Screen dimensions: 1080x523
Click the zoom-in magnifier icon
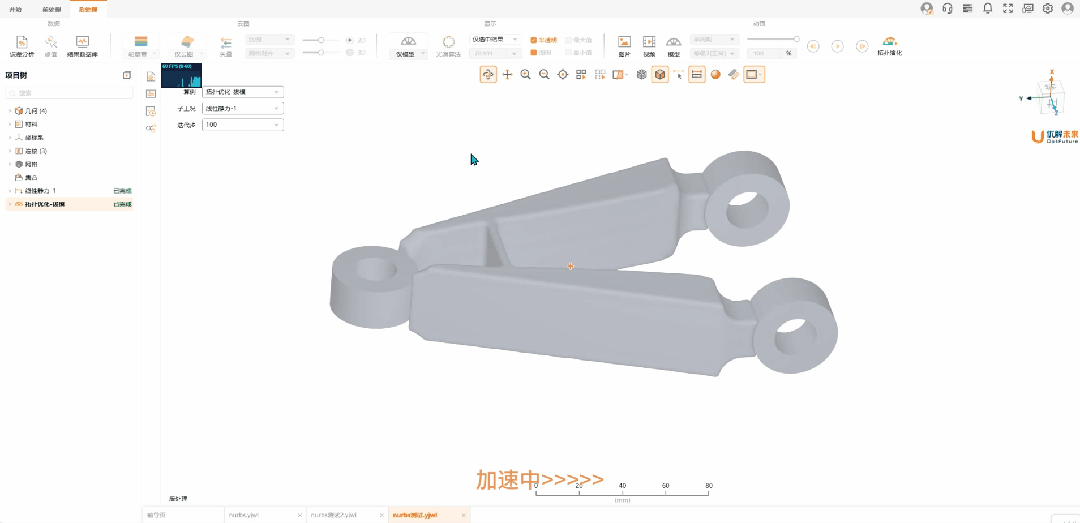(x=525, y=74)
